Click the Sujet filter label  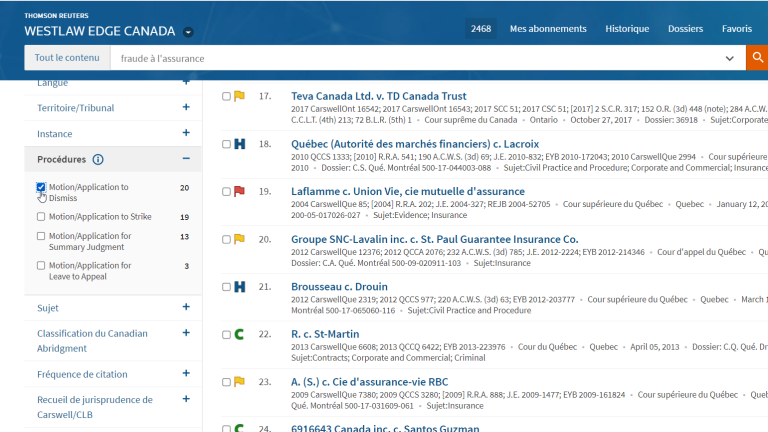click(48, 308)
